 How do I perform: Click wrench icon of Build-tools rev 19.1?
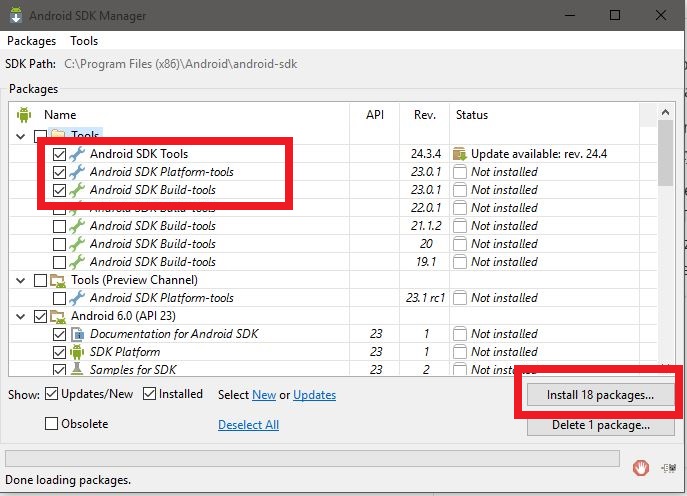(77, 262)
